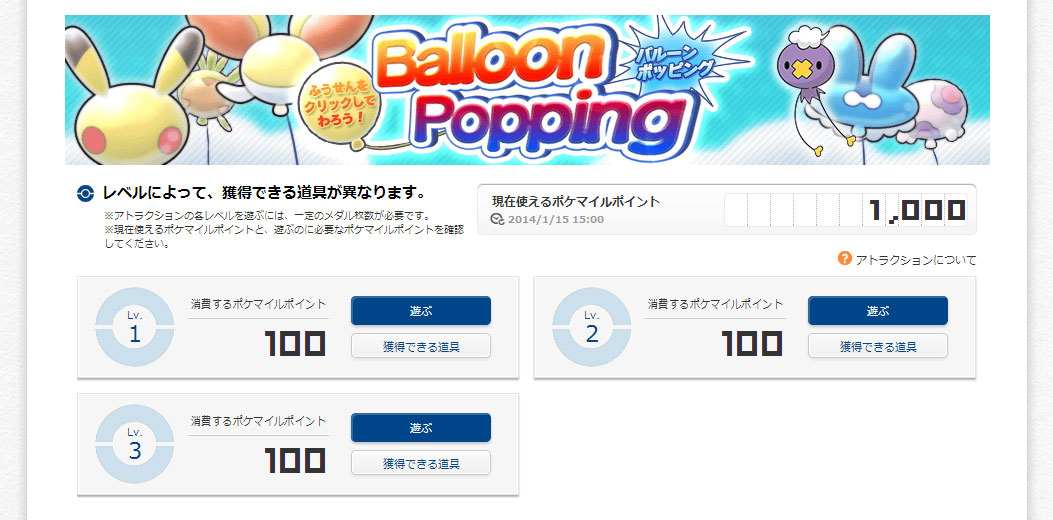The width and height of the screenshot is (1053, 520).
Task: Click the Lv. 2 circle badge
Action: click(x=592, y=328)
